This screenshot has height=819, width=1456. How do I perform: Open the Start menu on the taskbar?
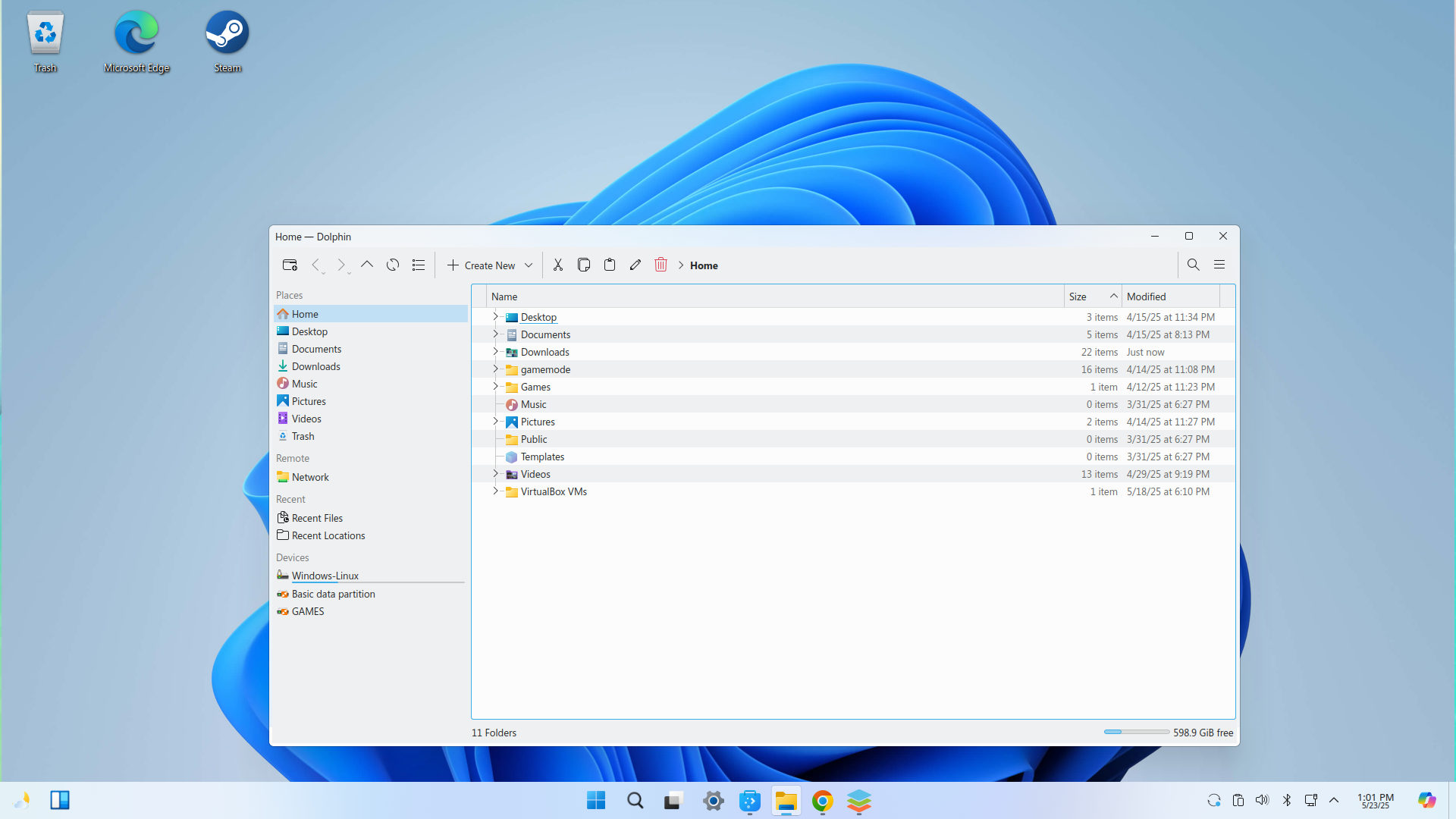[x=596, y=800]
